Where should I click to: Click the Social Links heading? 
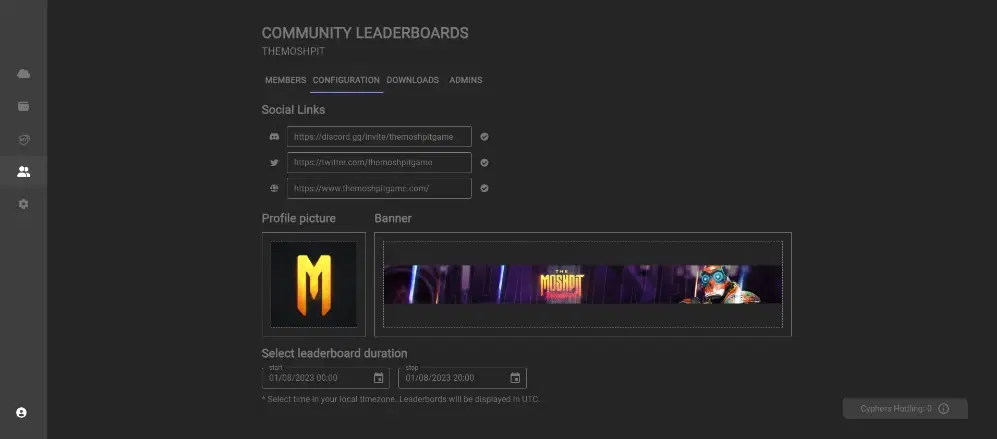point(293,109)
